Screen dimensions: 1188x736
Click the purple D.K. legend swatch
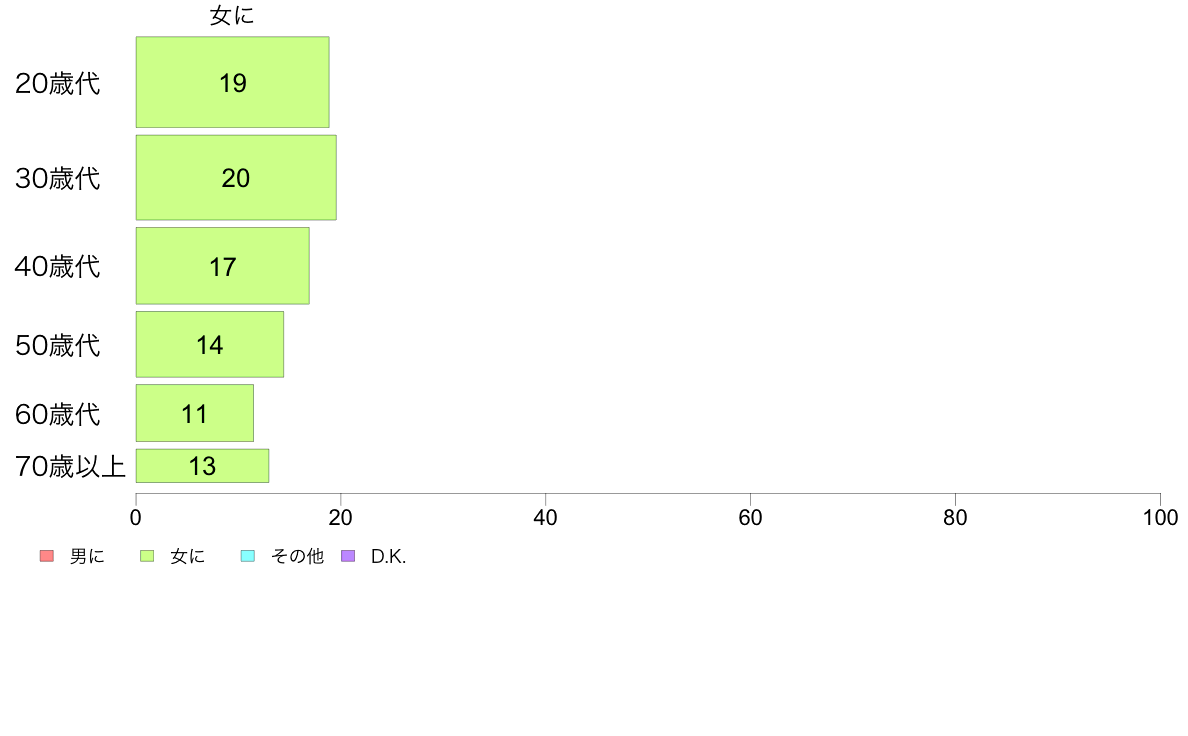tap(348, 556)
